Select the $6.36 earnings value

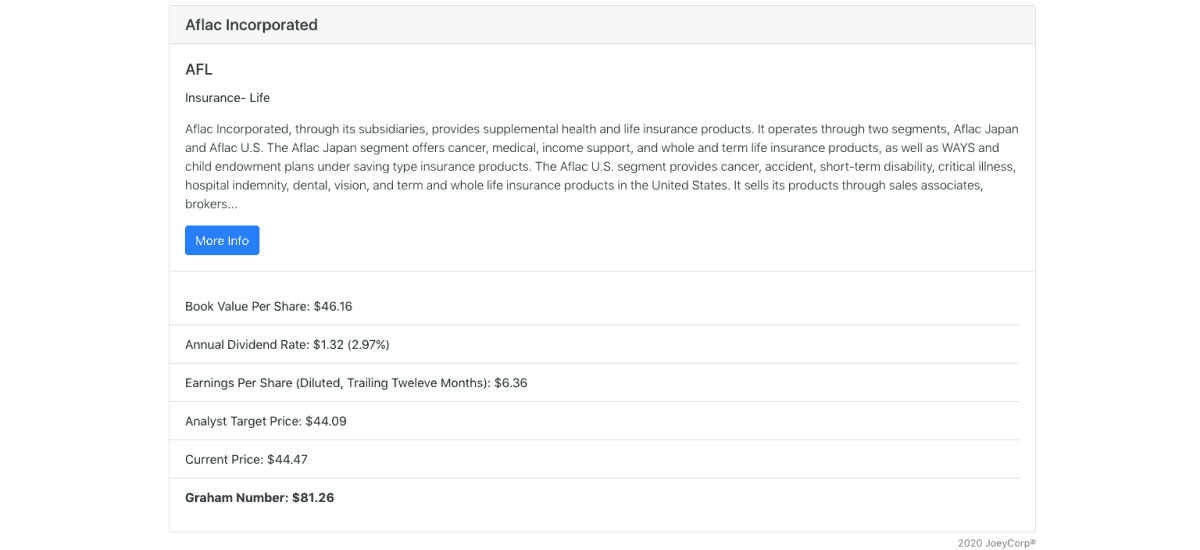coord(510,383)
